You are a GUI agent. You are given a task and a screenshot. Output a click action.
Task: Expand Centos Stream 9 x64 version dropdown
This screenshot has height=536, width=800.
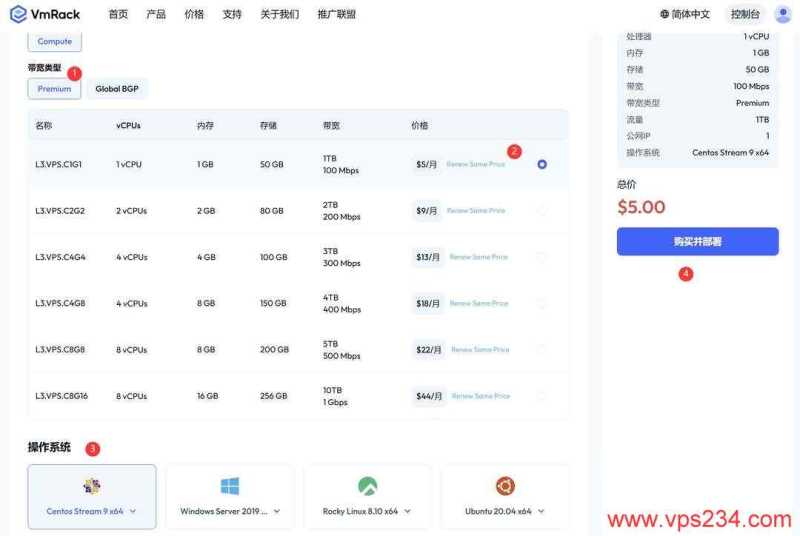pyautogui.click(x=133, y=511)
